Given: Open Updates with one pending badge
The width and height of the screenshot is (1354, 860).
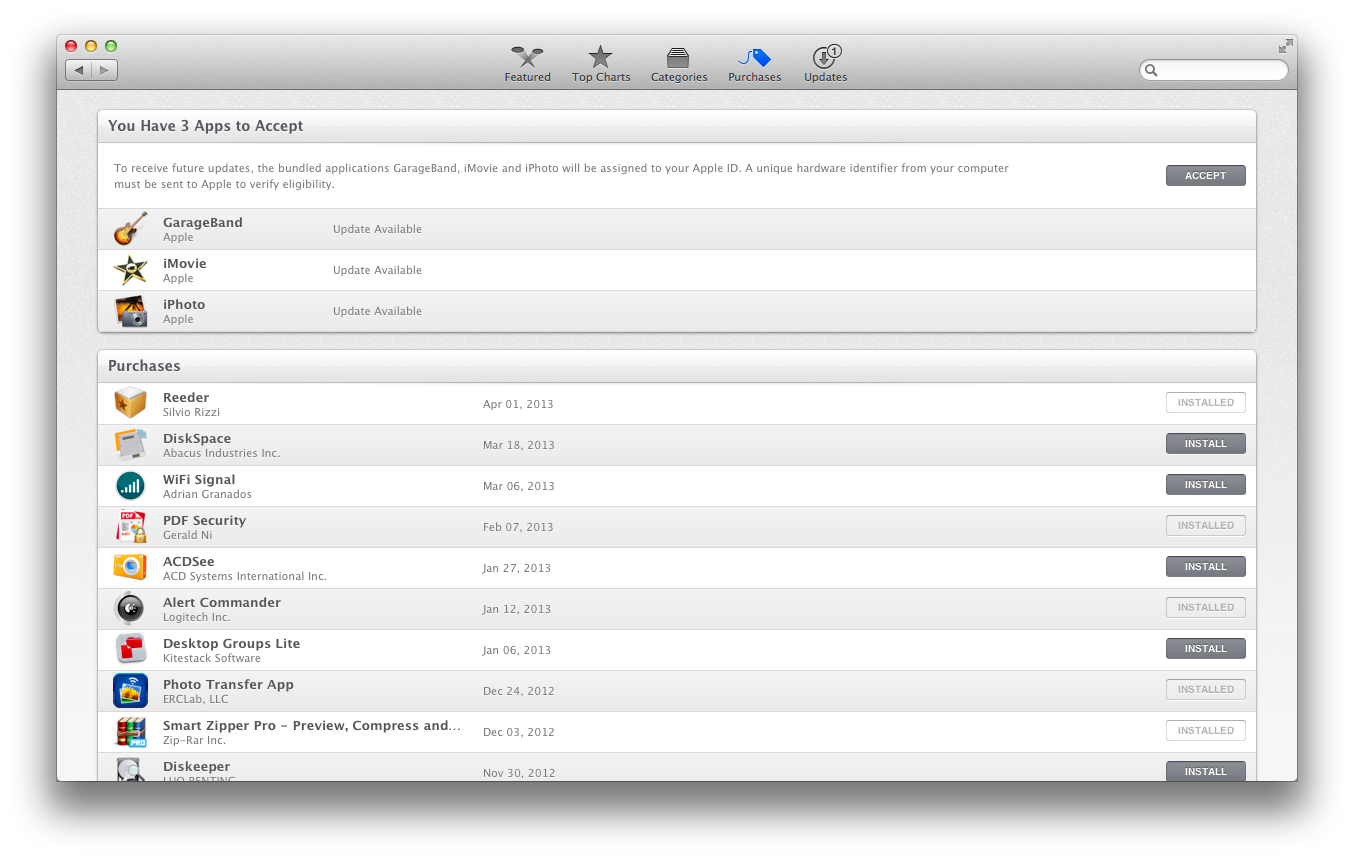Looking at the screenshot, I should click(826, 64).
